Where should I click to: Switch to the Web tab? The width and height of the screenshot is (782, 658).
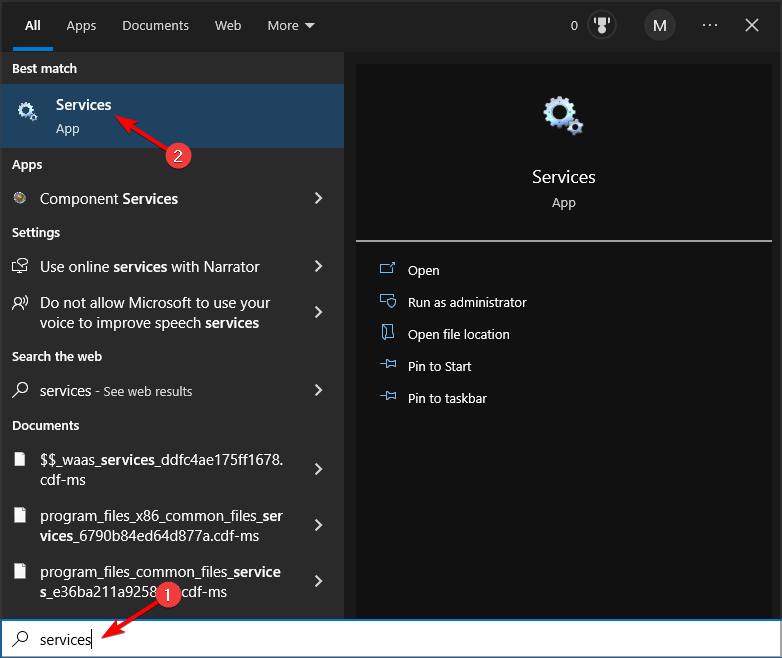pos(228,25)
